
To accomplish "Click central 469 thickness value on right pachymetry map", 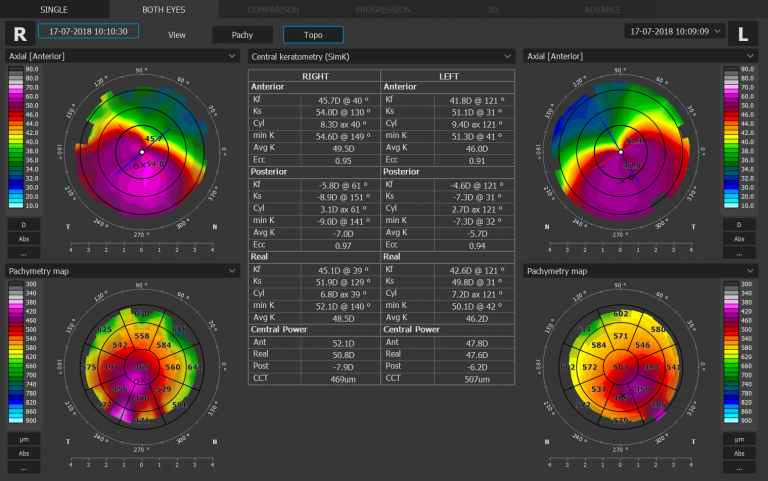I will pos(142,367).
